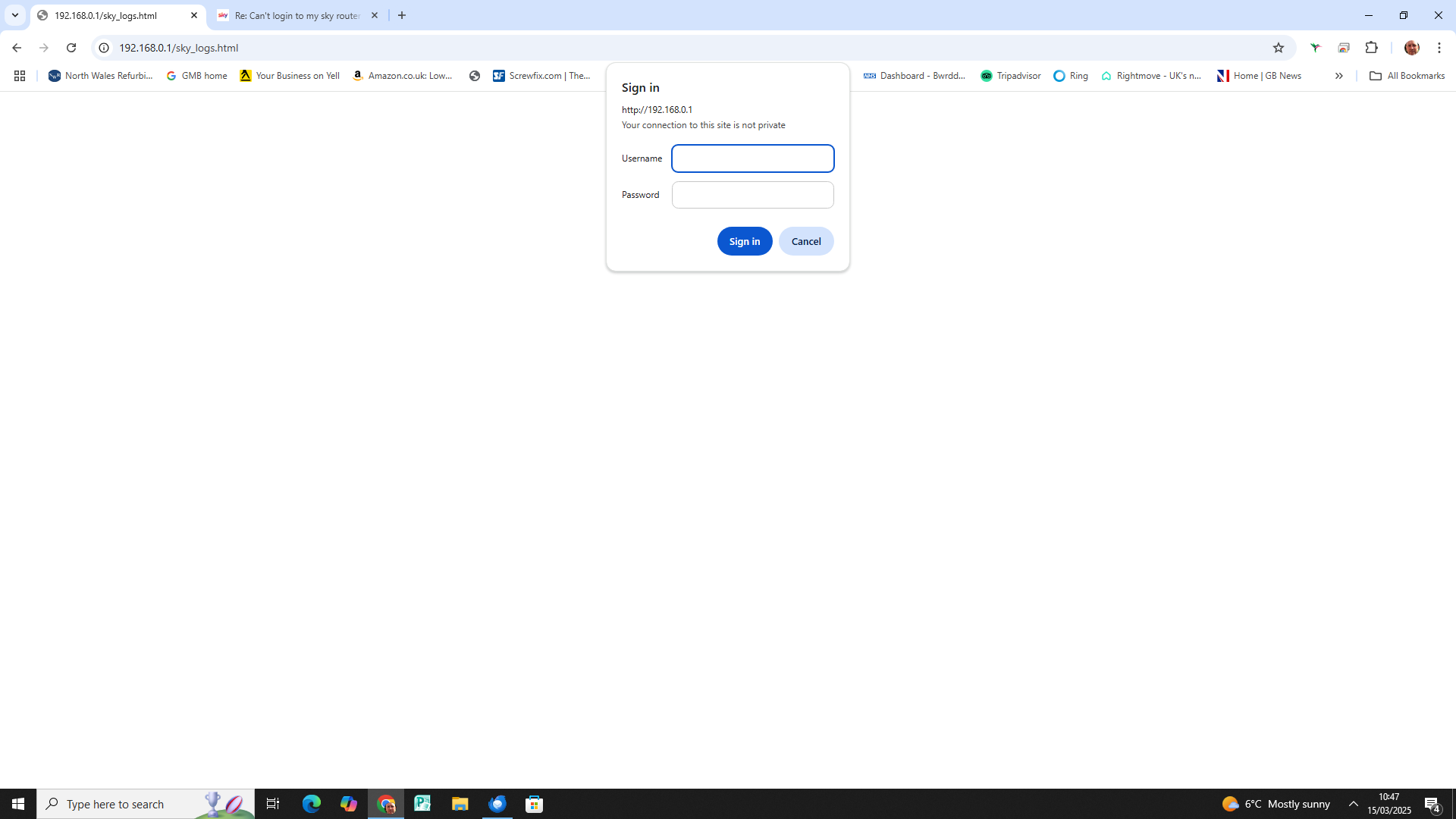
Task: Click the Username input field
Action: tap(752, 158)
